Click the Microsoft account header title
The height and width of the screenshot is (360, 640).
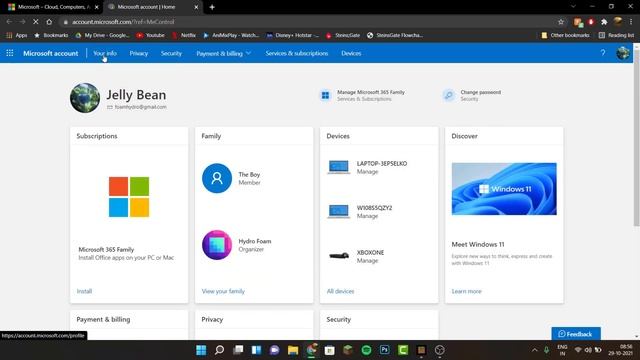point(51,53)
